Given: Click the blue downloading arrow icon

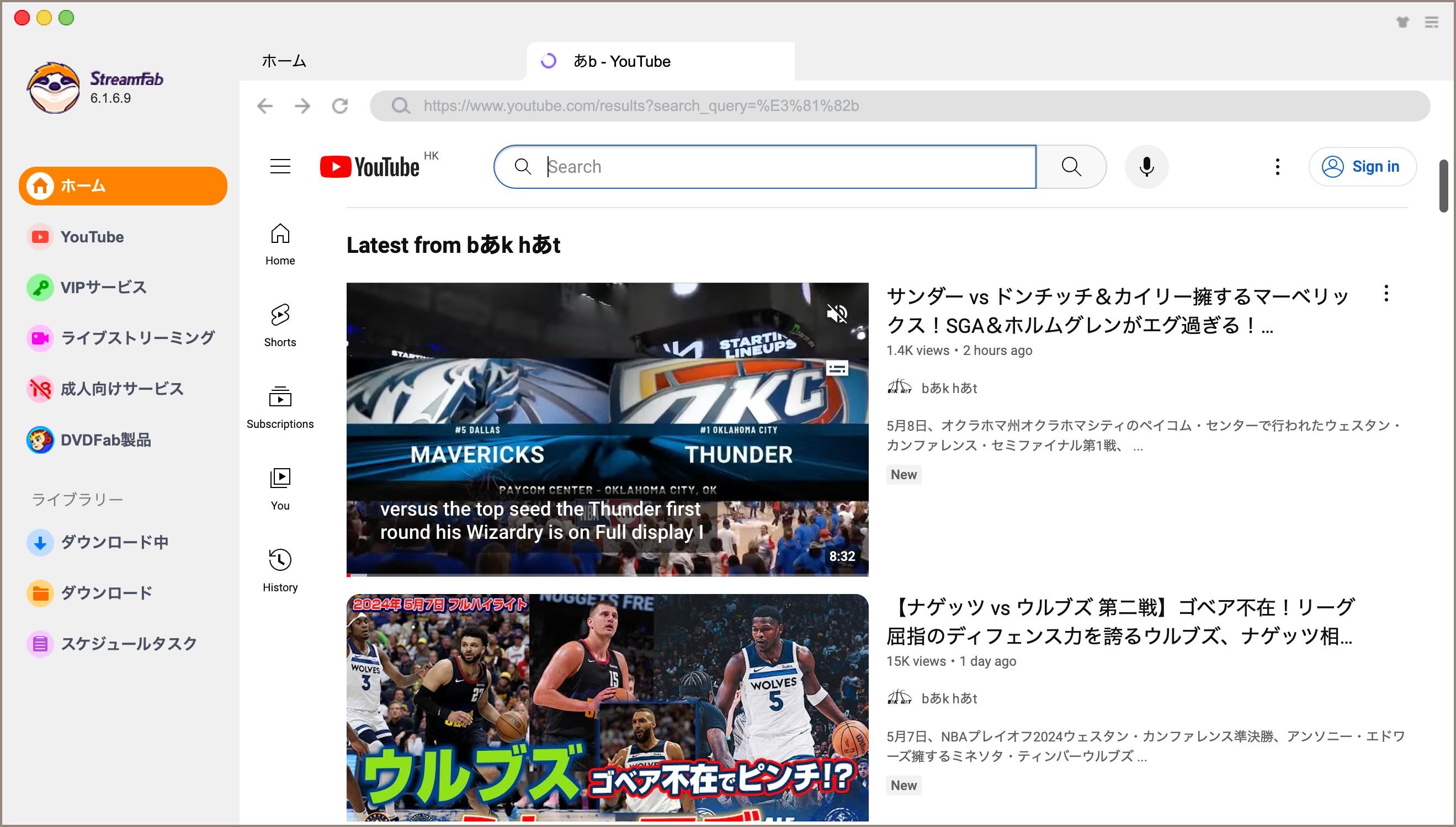Looking at the screenshot, I should tap(40, 542).
